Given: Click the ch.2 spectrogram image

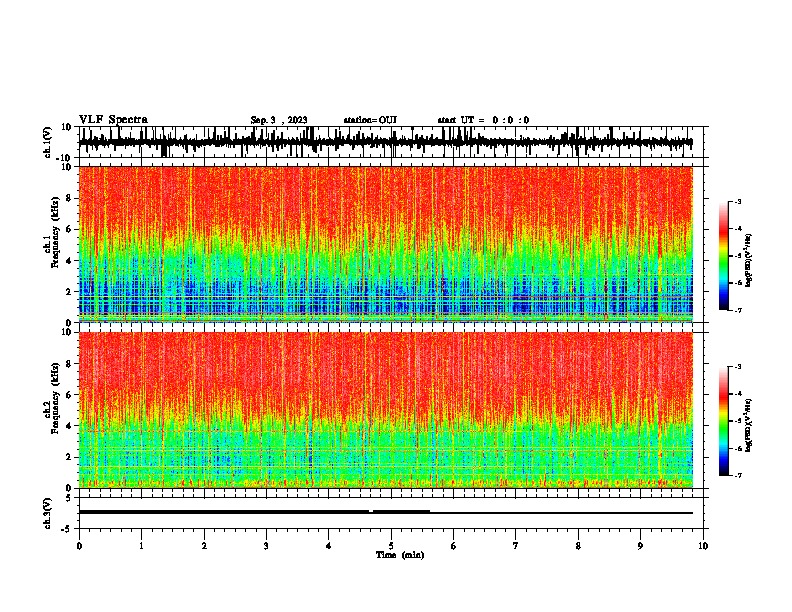Looking at the screenshot, I should (385, 410).
